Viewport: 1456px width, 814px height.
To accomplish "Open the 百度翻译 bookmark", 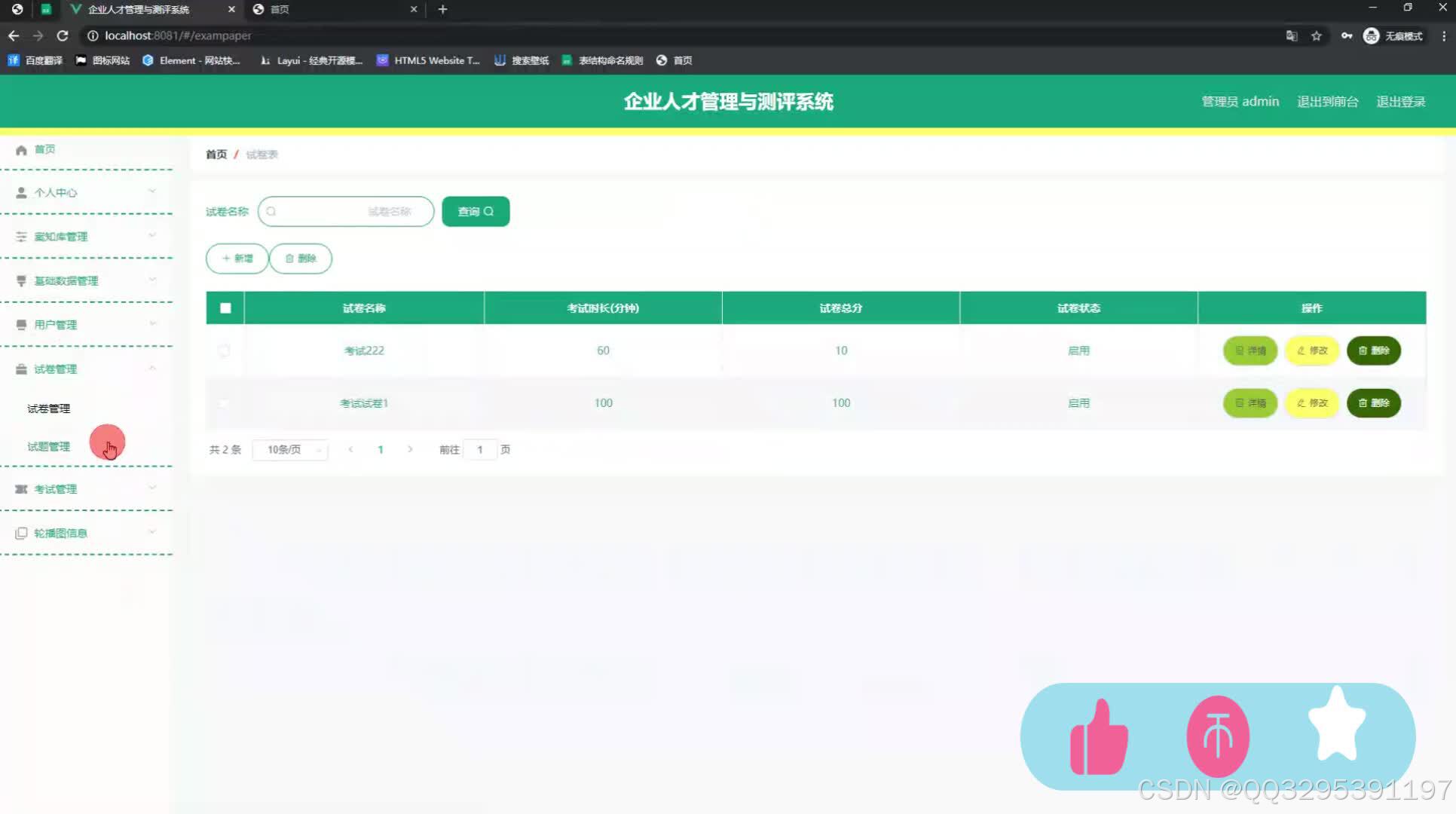I will point(35,60).
